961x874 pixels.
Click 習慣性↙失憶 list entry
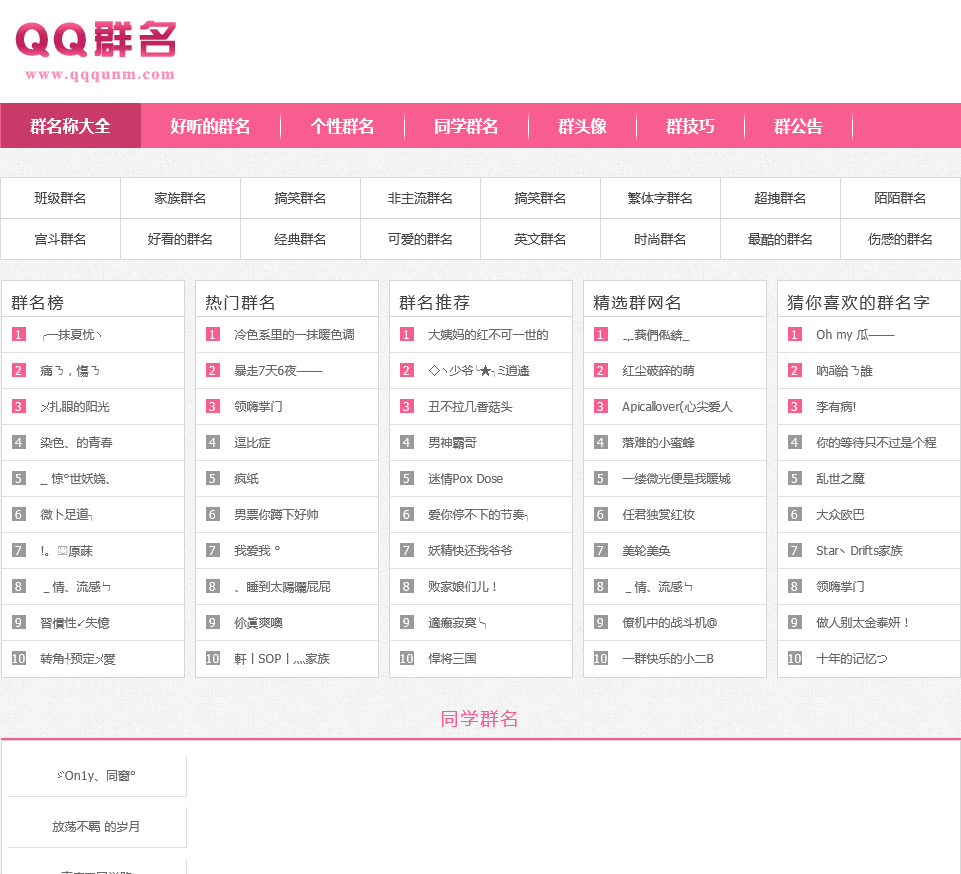[75, 623]
